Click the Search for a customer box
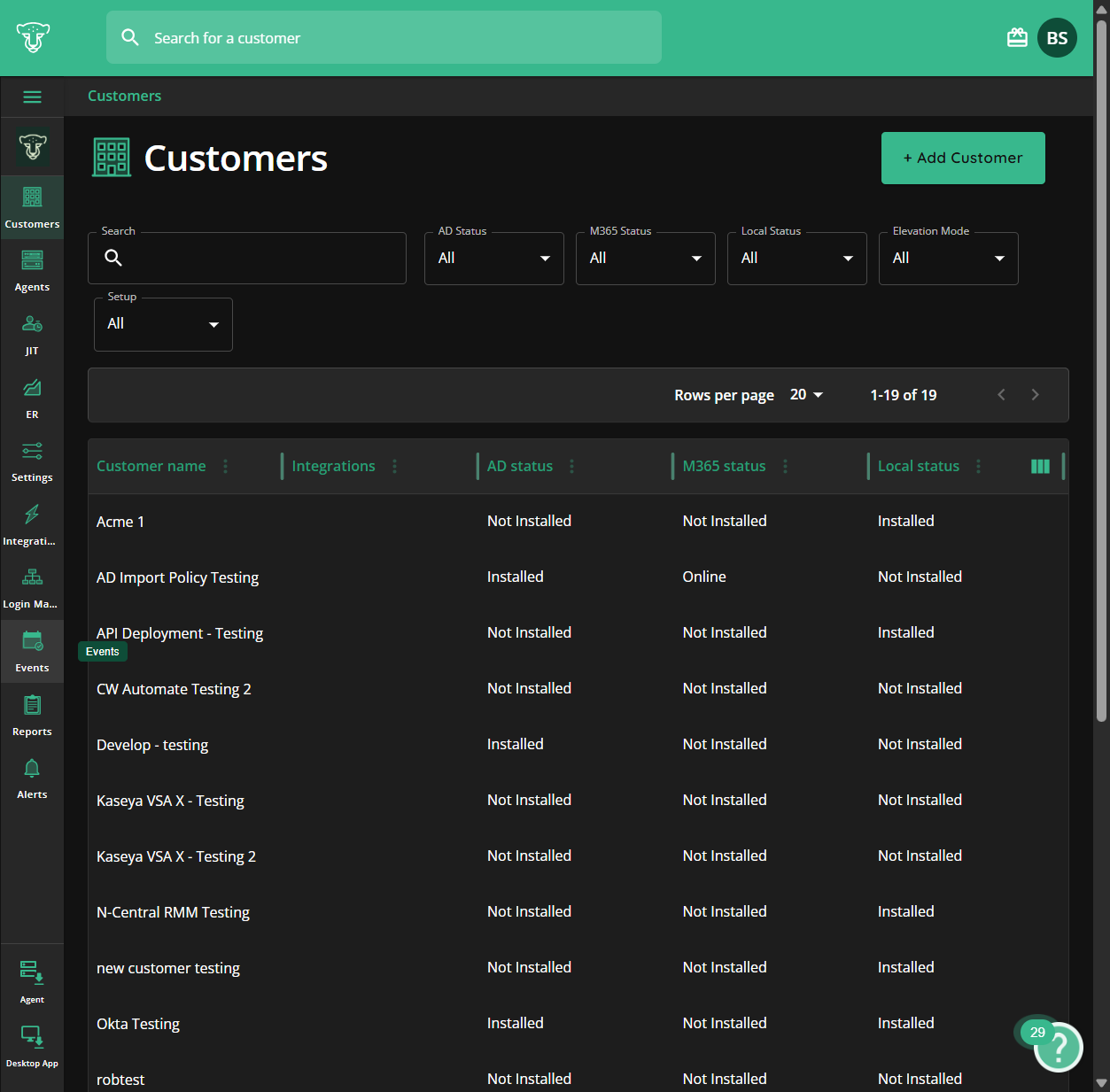Viewport: 1110px width, 1092px height. [x=384, y=37]
